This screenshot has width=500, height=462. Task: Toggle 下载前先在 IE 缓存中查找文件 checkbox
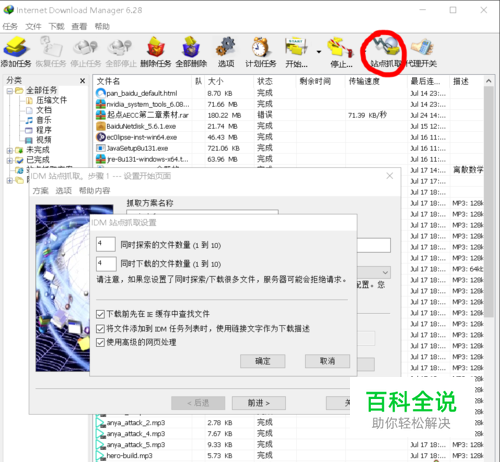[100, 314]
